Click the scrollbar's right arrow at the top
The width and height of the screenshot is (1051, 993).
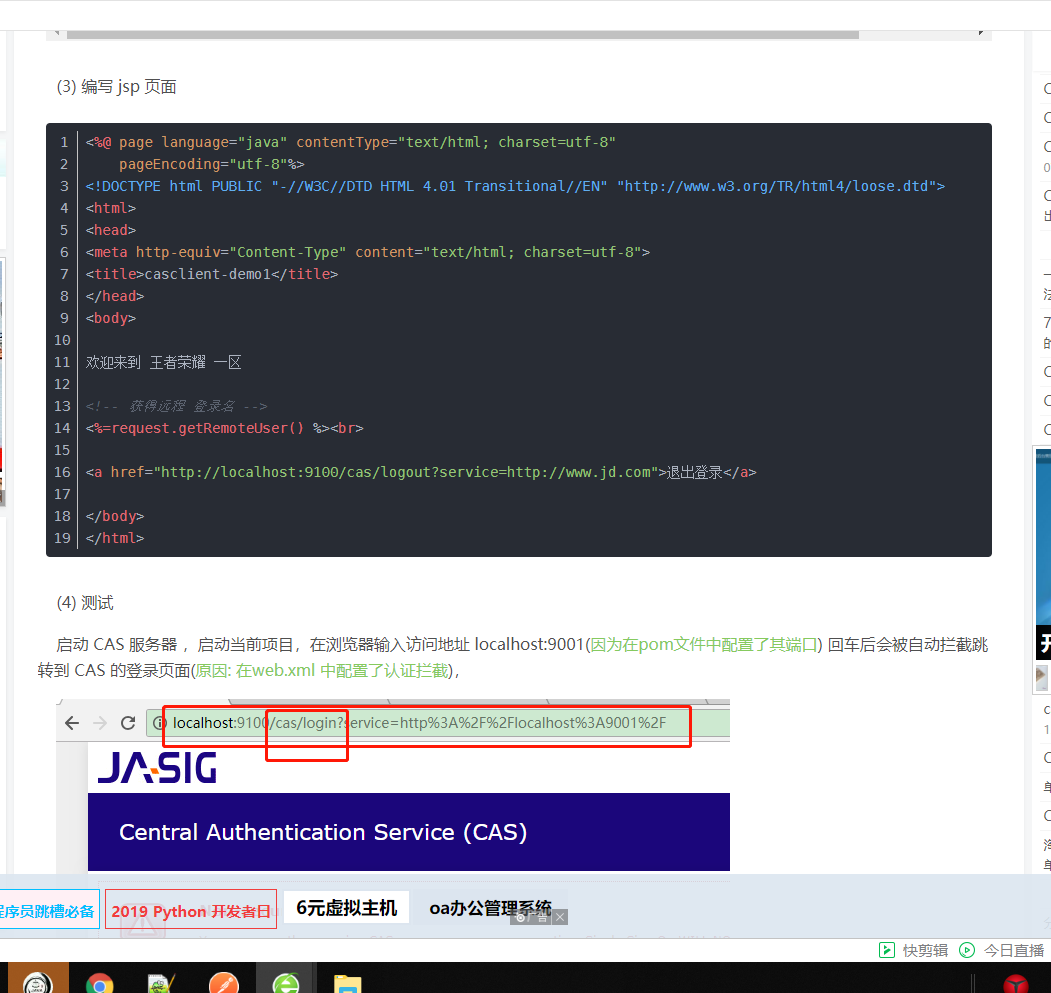[981, 33]
